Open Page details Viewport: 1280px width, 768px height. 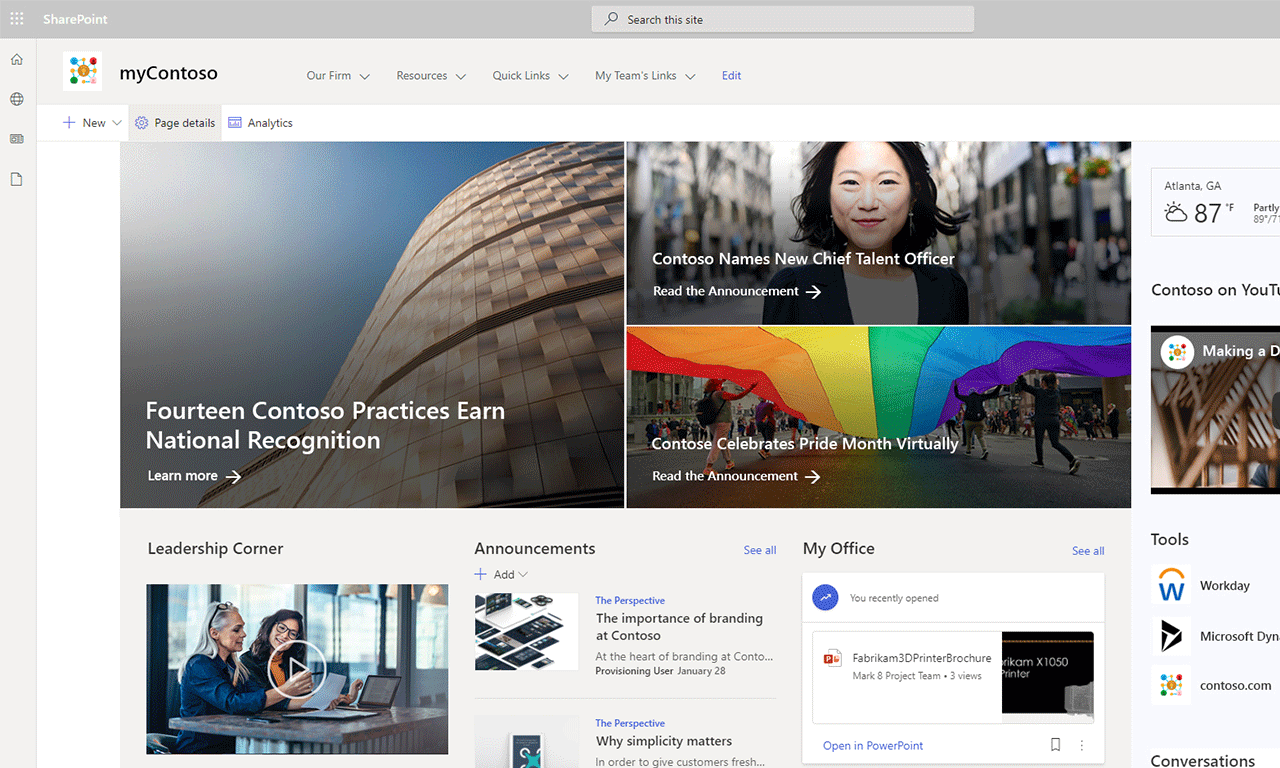coord(176,123)
